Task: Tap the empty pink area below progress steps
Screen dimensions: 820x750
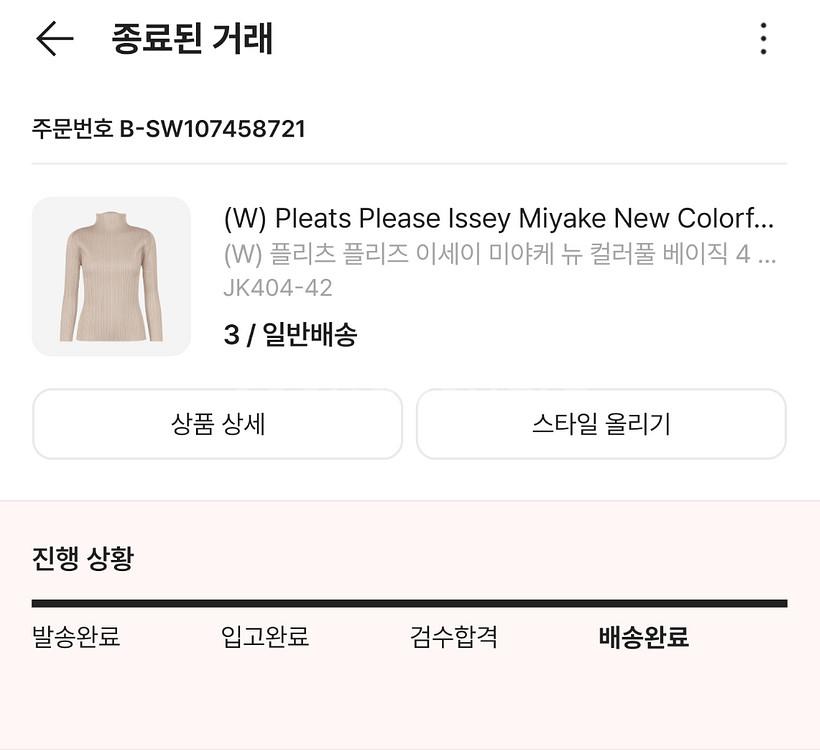Action: [x=409, y=700]
